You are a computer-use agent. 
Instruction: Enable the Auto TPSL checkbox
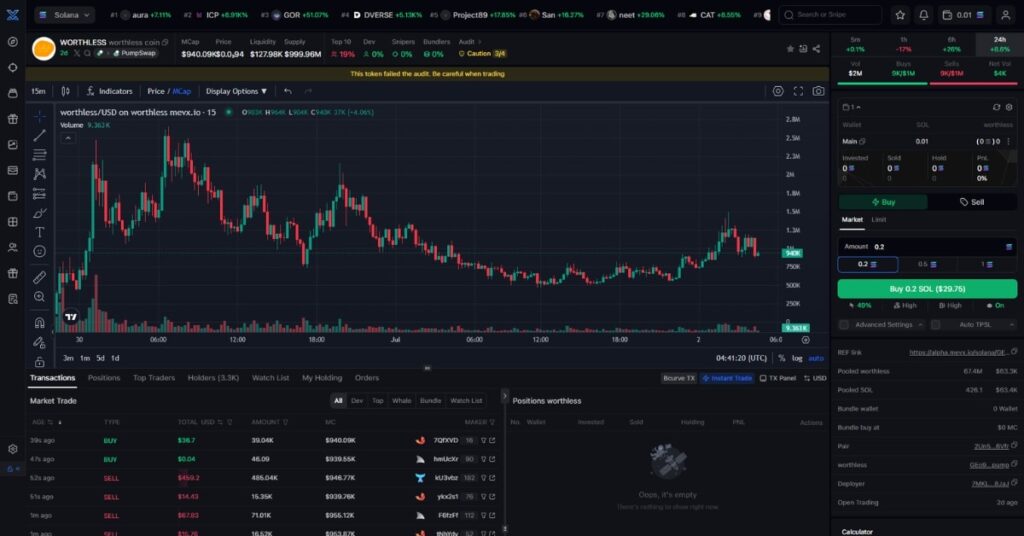(935, 324)
